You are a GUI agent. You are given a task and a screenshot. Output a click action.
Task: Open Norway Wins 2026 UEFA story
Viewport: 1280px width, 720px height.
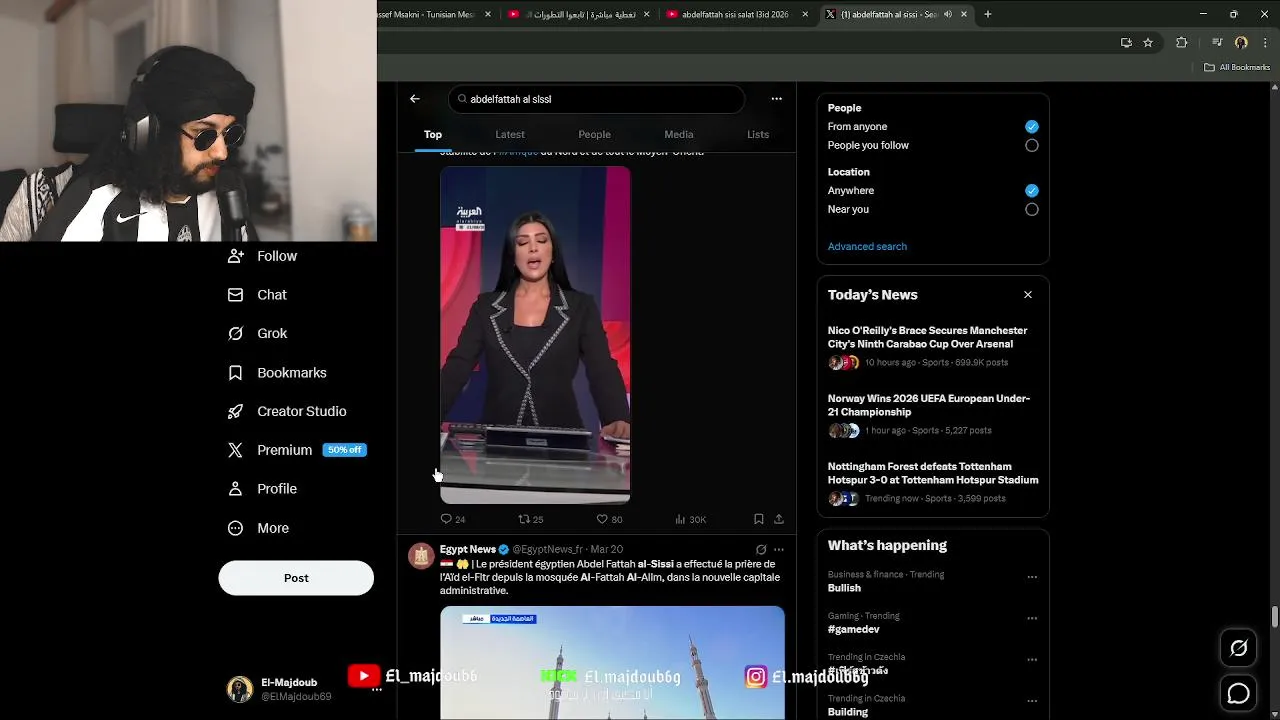932,414
